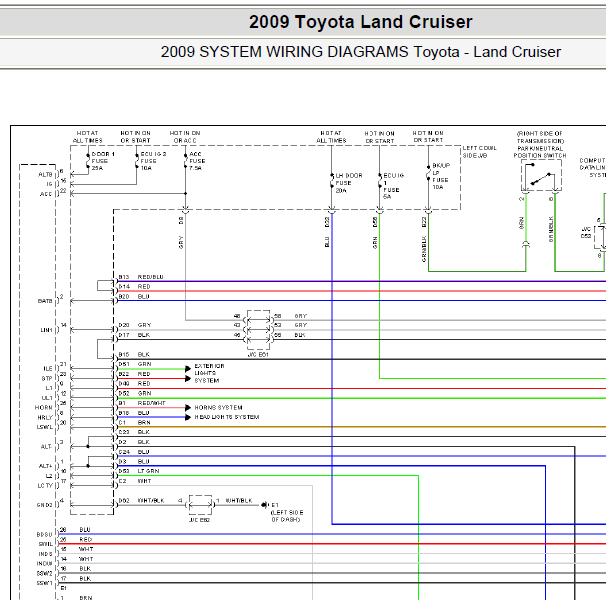Select the 'C1 BRN' wire label
The width and height of the screenshot is (606, 600).
pos(134,422)
